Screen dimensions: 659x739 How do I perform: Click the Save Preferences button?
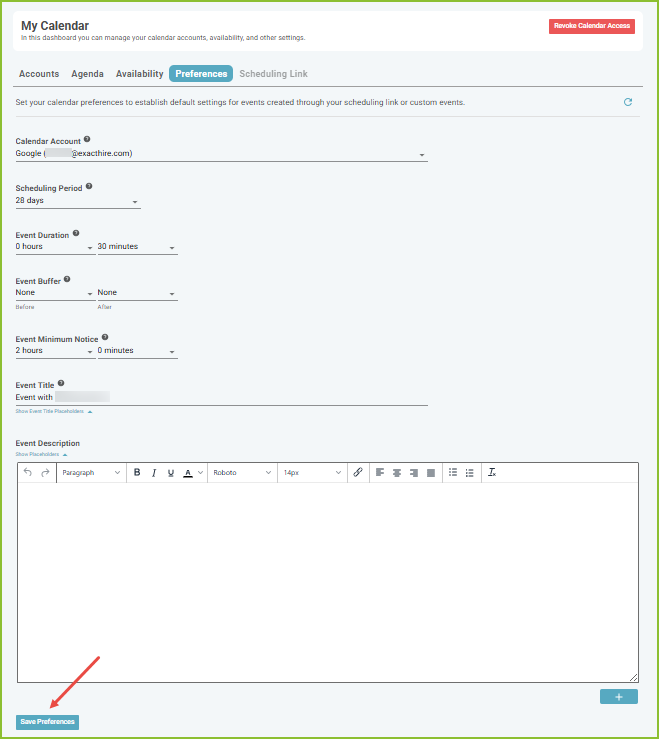coord(47,722)
